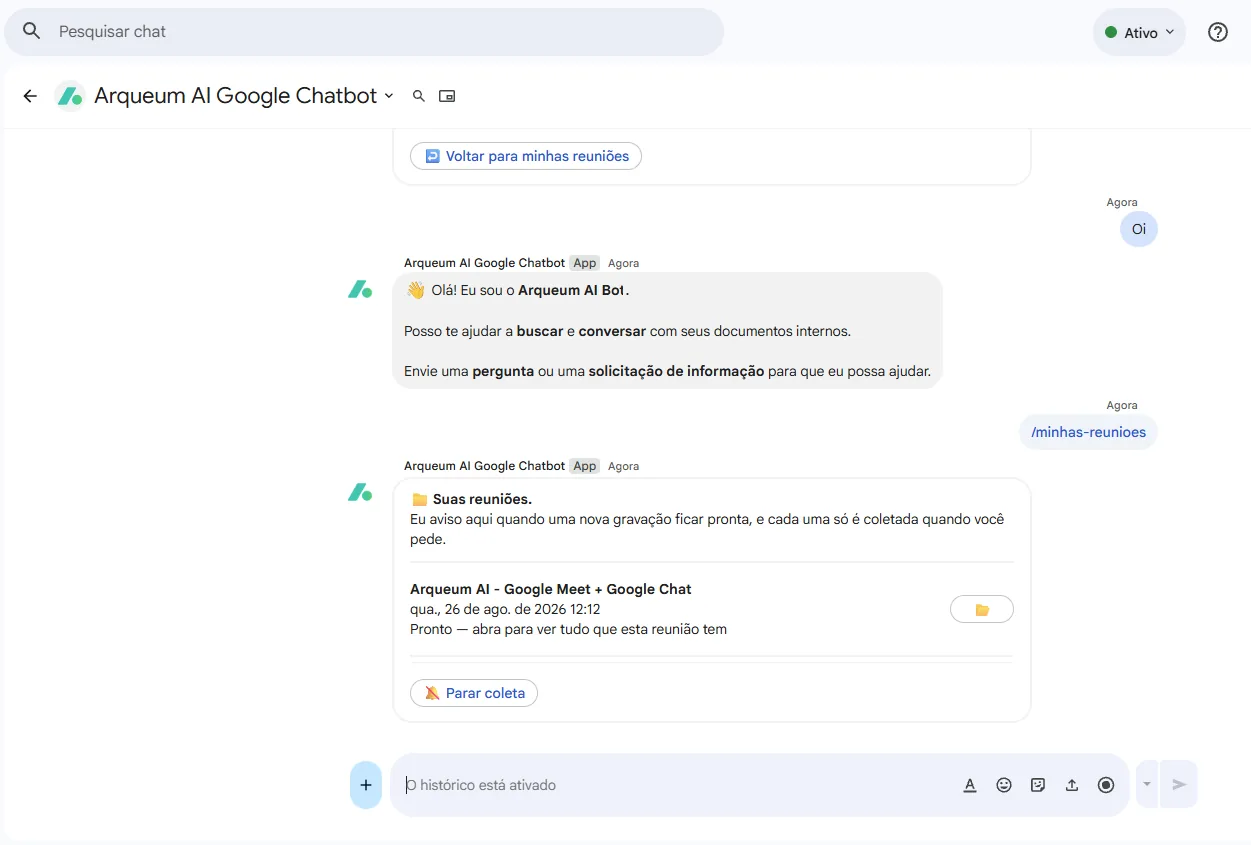Screen dimensions: 1251x845
Task: Click the /minhas-reunioes command message
Action: coord(1088,432)
